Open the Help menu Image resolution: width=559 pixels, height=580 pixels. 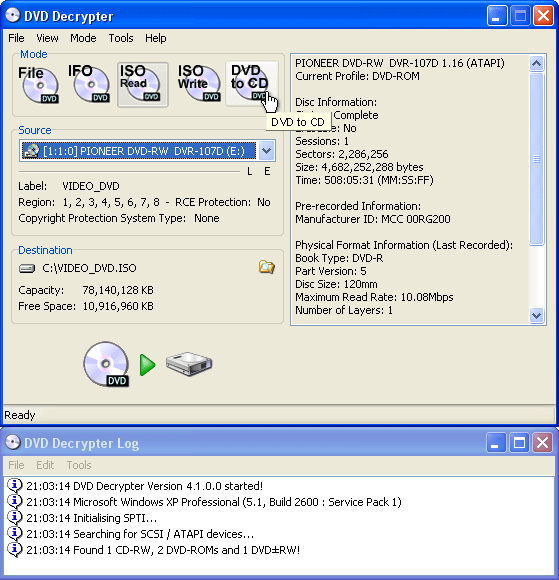tap(155, 38)
